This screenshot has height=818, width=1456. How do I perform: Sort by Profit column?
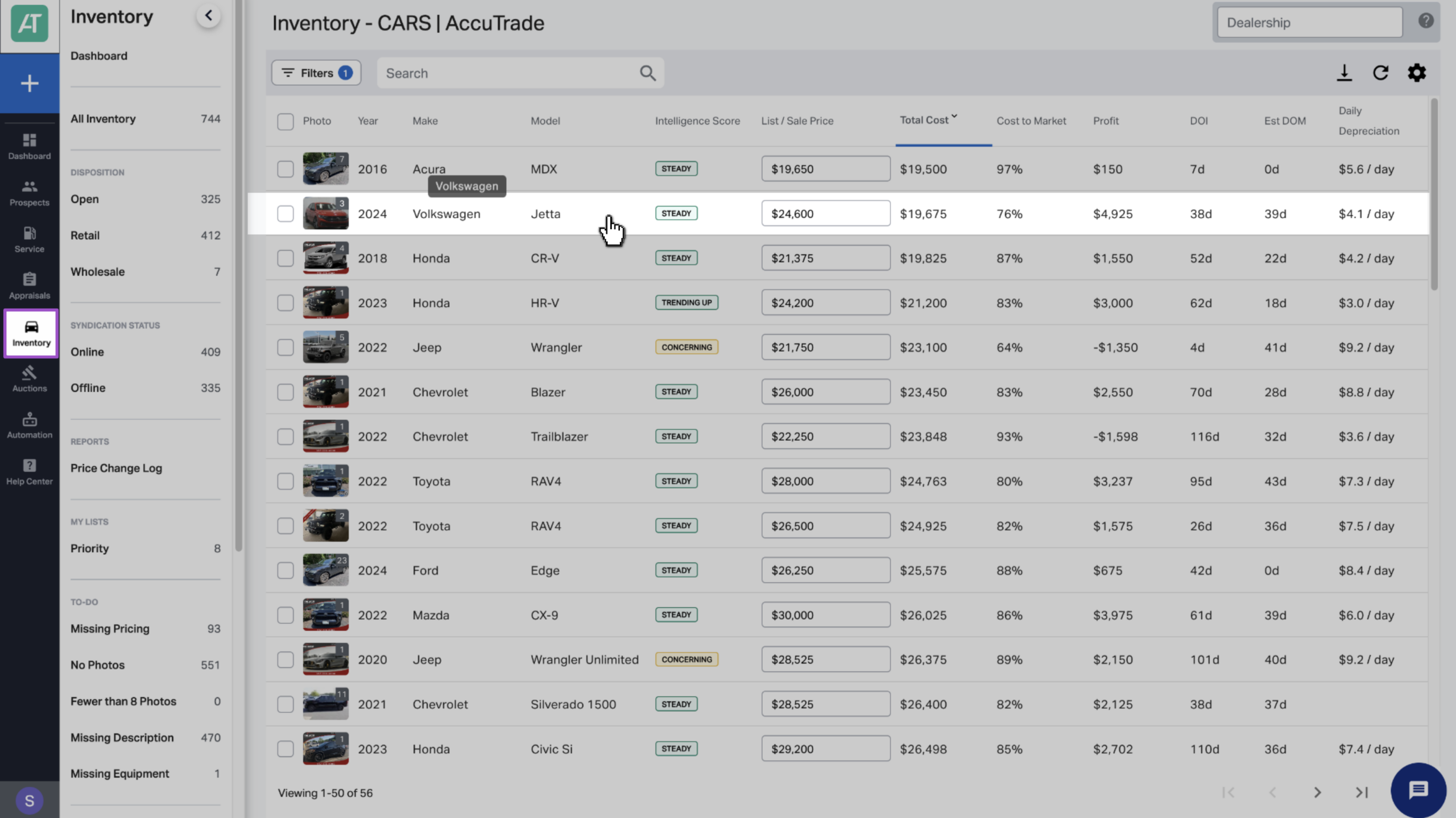click(1106, 121)
